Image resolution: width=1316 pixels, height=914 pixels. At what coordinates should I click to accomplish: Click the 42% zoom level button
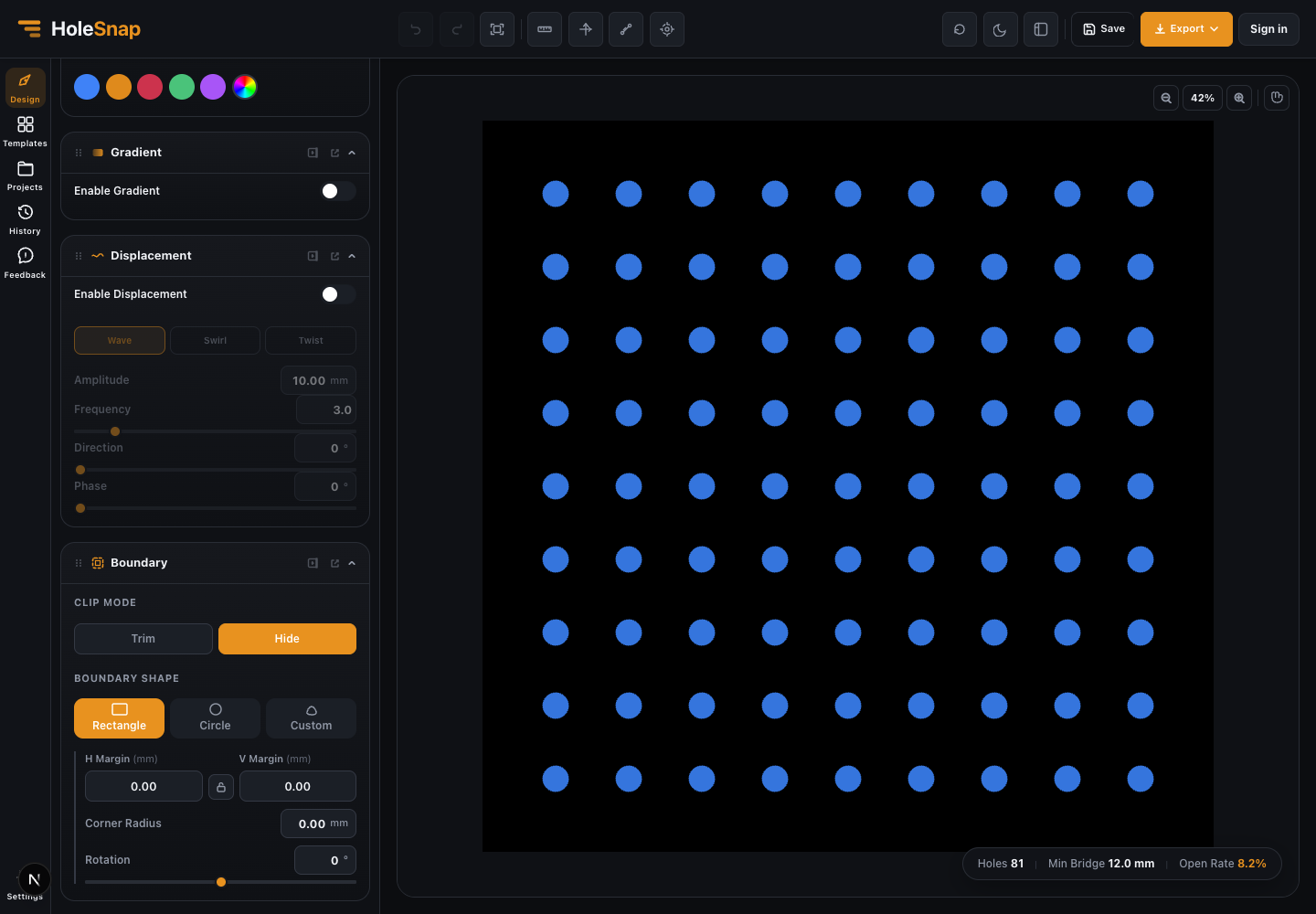click(1203, 98)
